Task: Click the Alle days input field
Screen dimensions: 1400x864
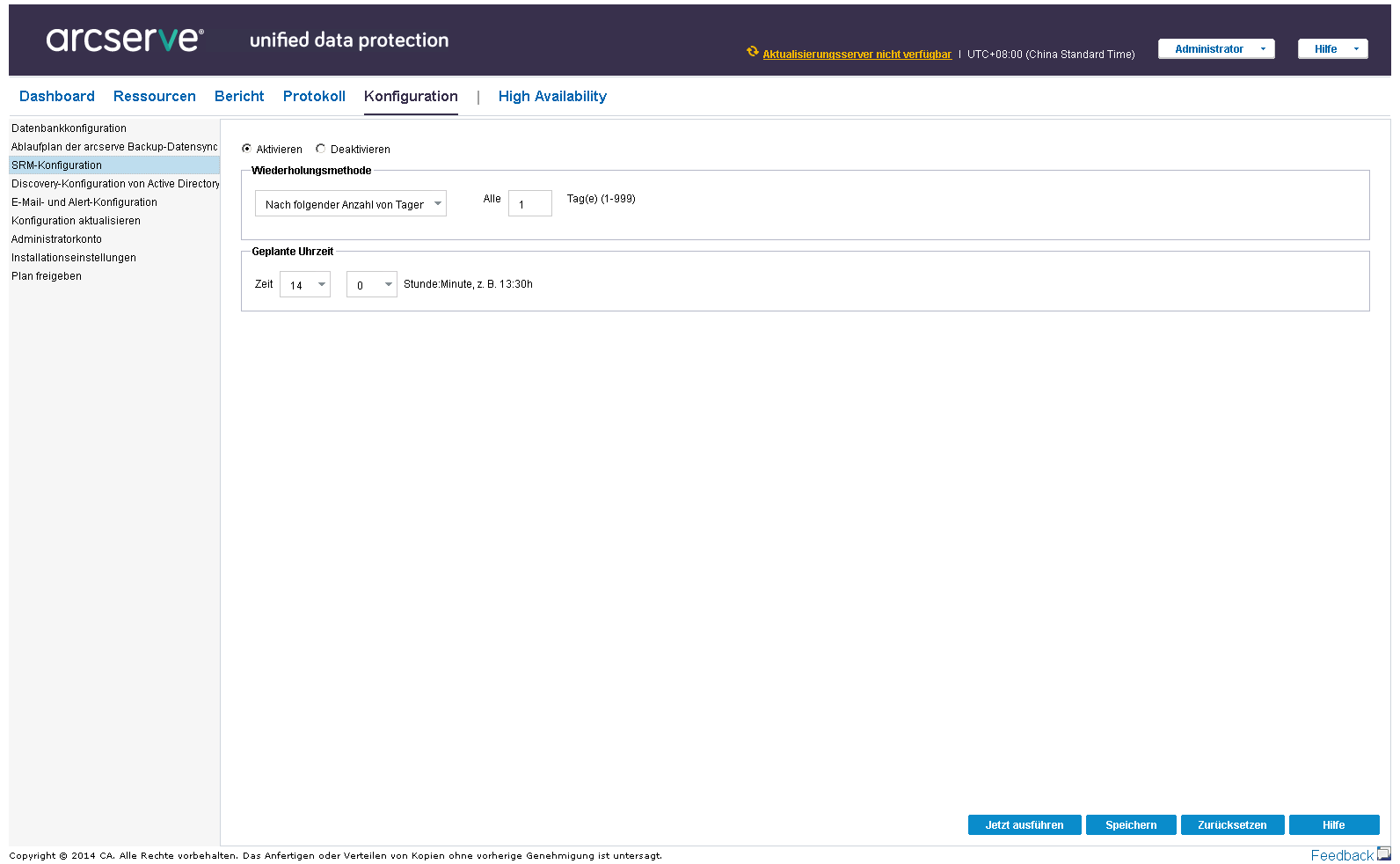Action: (530, 203)
